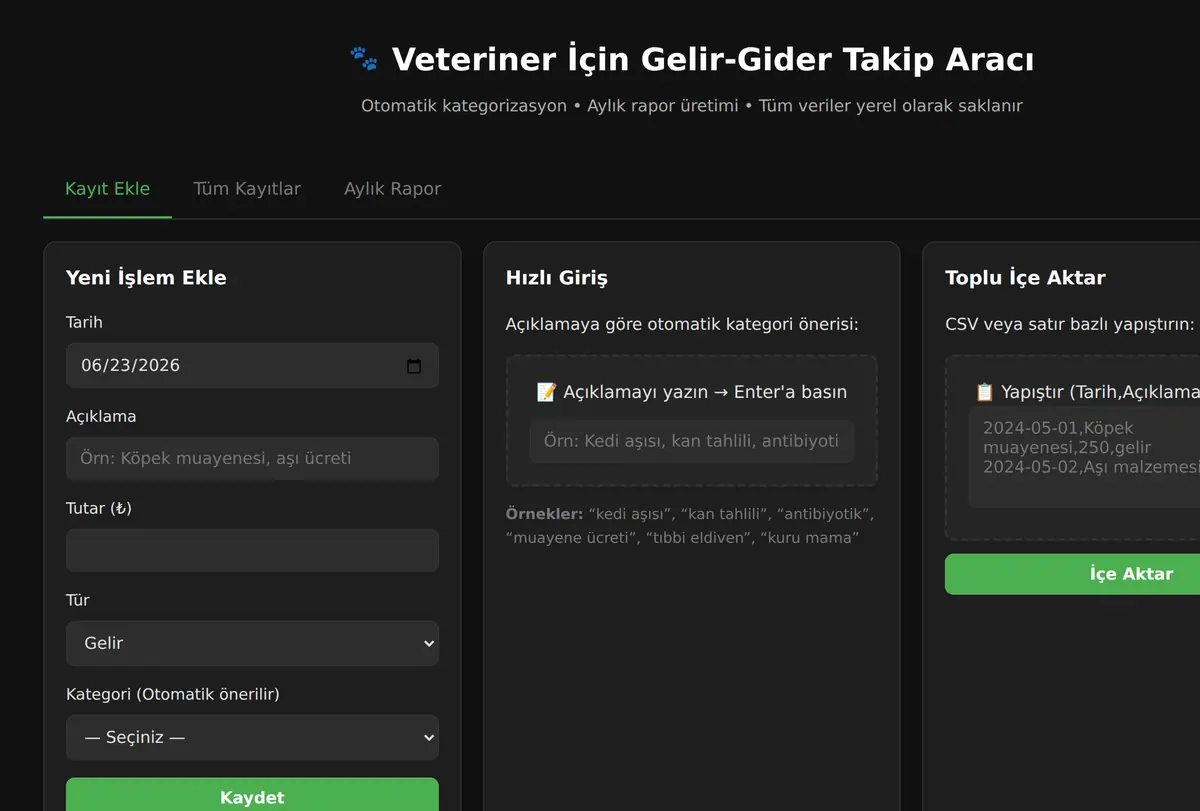
Task: Click the paw icon beside the page title
Action: tap(364, 59)
